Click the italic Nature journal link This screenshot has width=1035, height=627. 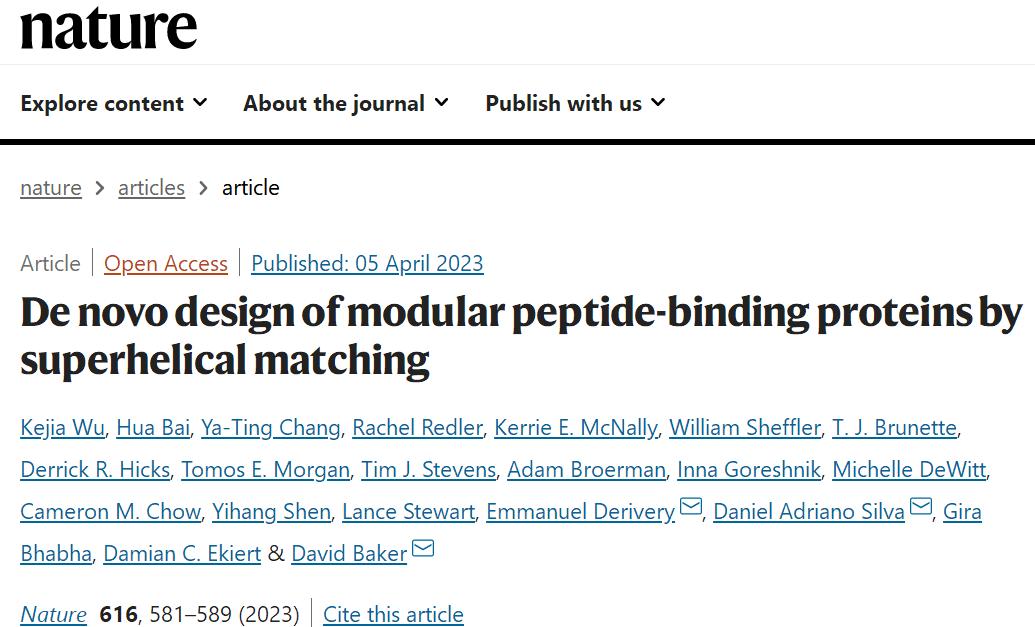click(x=54, y=614)
